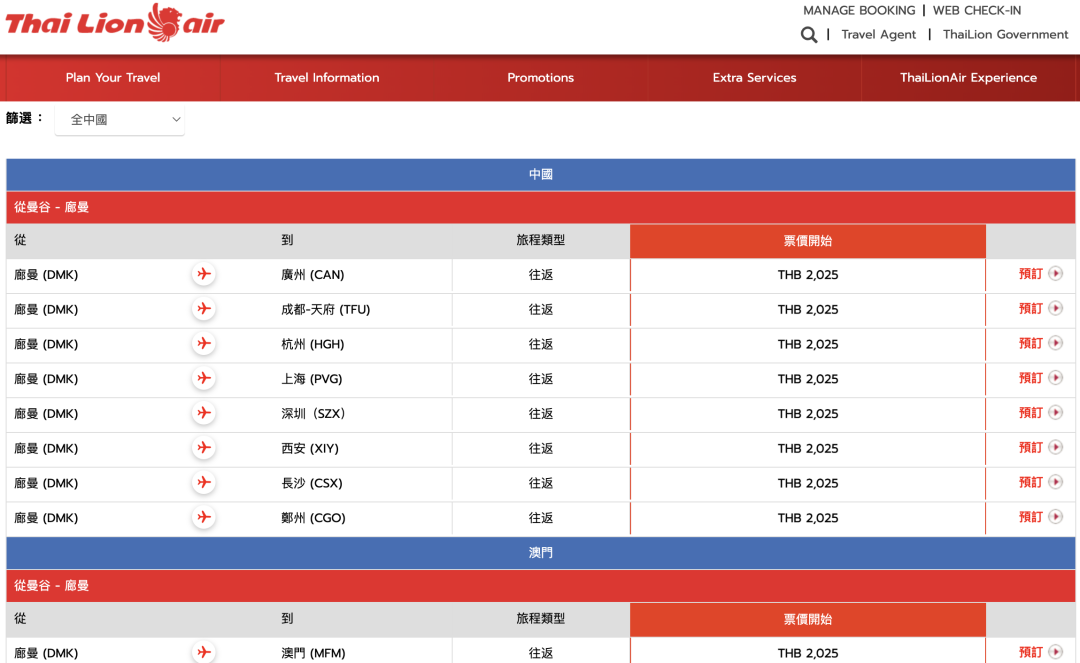Click destination 廣州 (CAN)
This screenshot has height=663, width=1080.
click(313, 275)
